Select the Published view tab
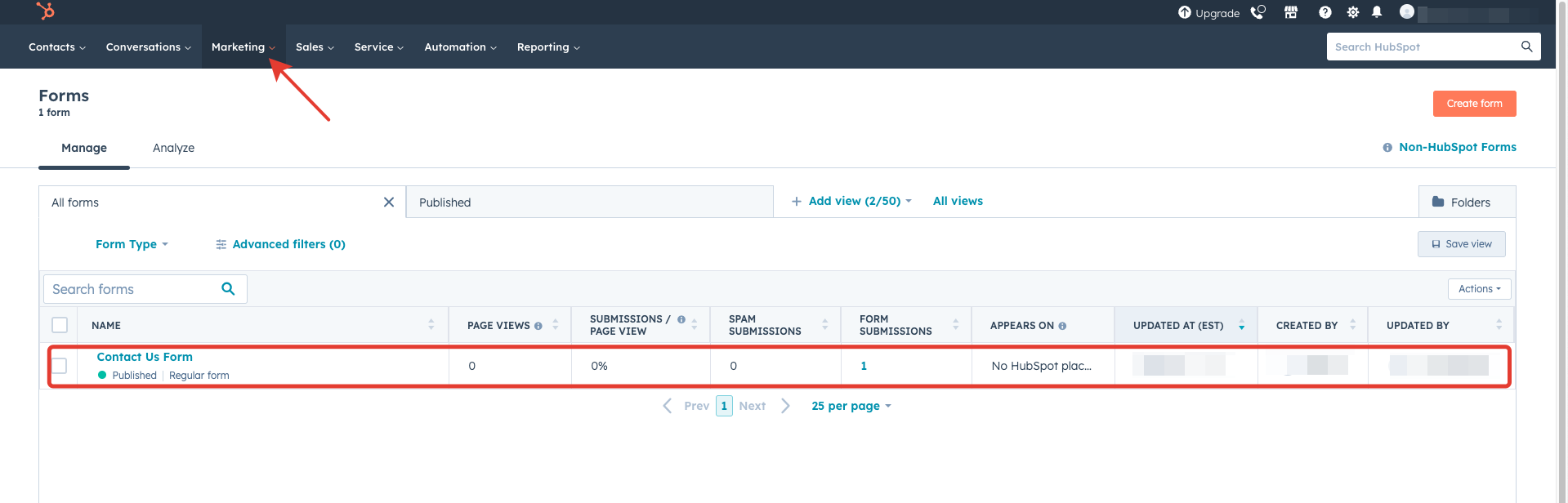1568x503 pixels. click(589, 203)
